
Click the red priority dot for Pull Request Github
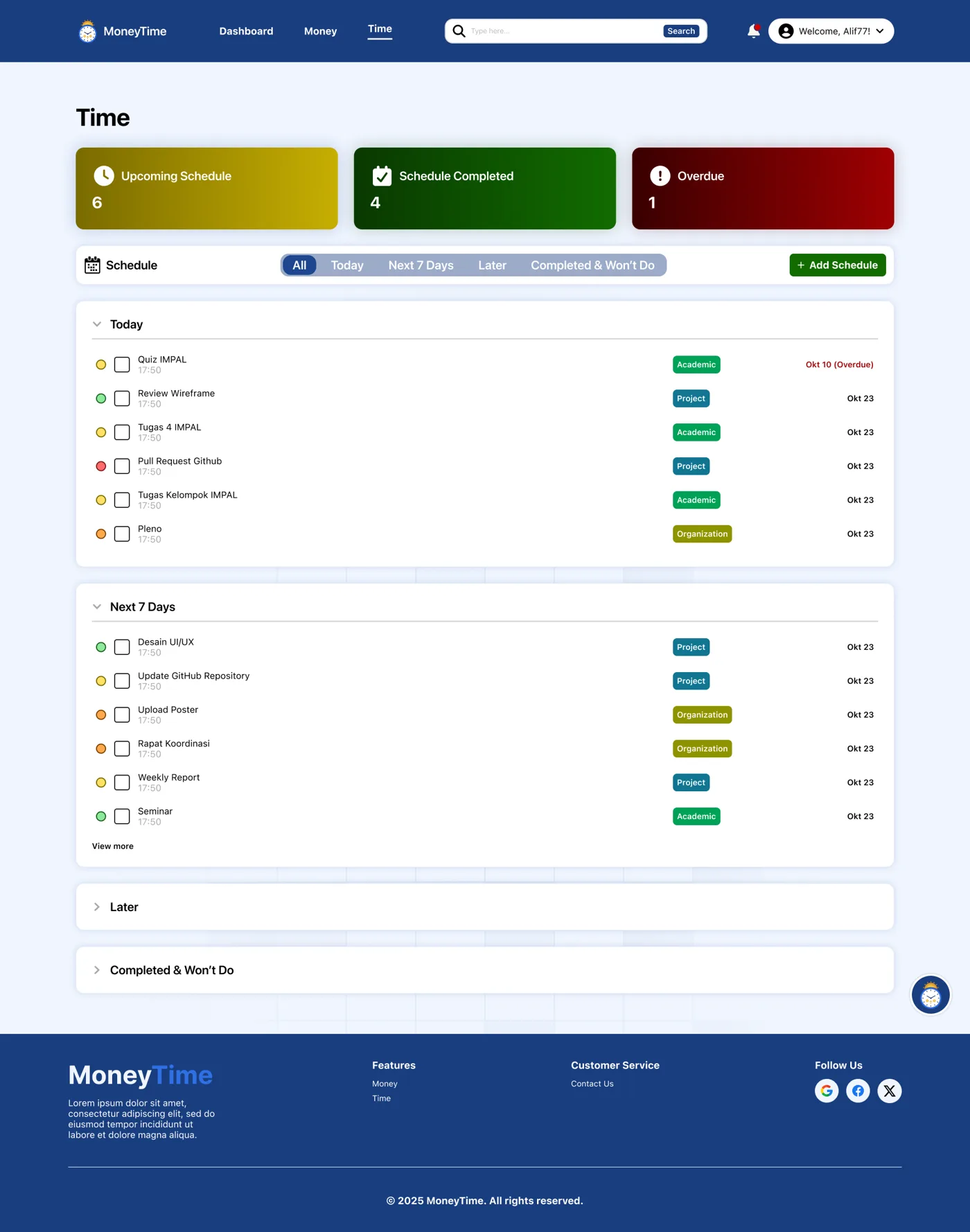(101, 466)
